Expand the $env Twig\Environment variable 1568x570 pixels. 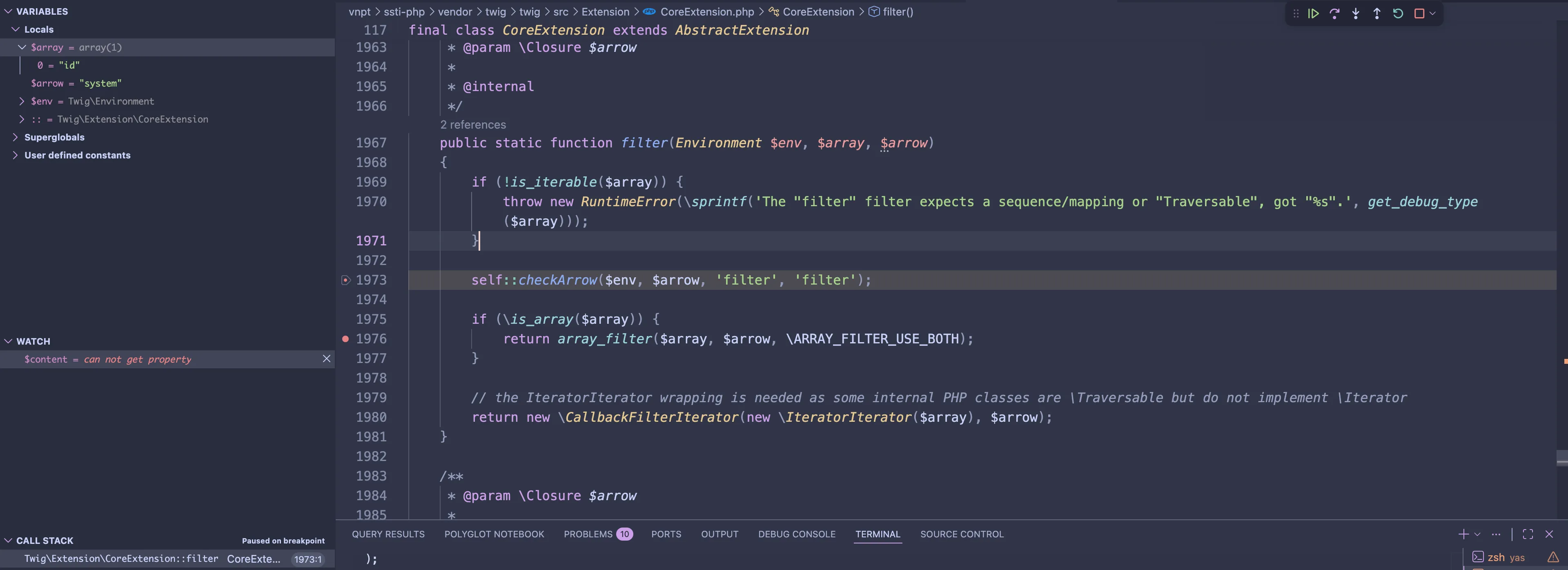[22, 101]
